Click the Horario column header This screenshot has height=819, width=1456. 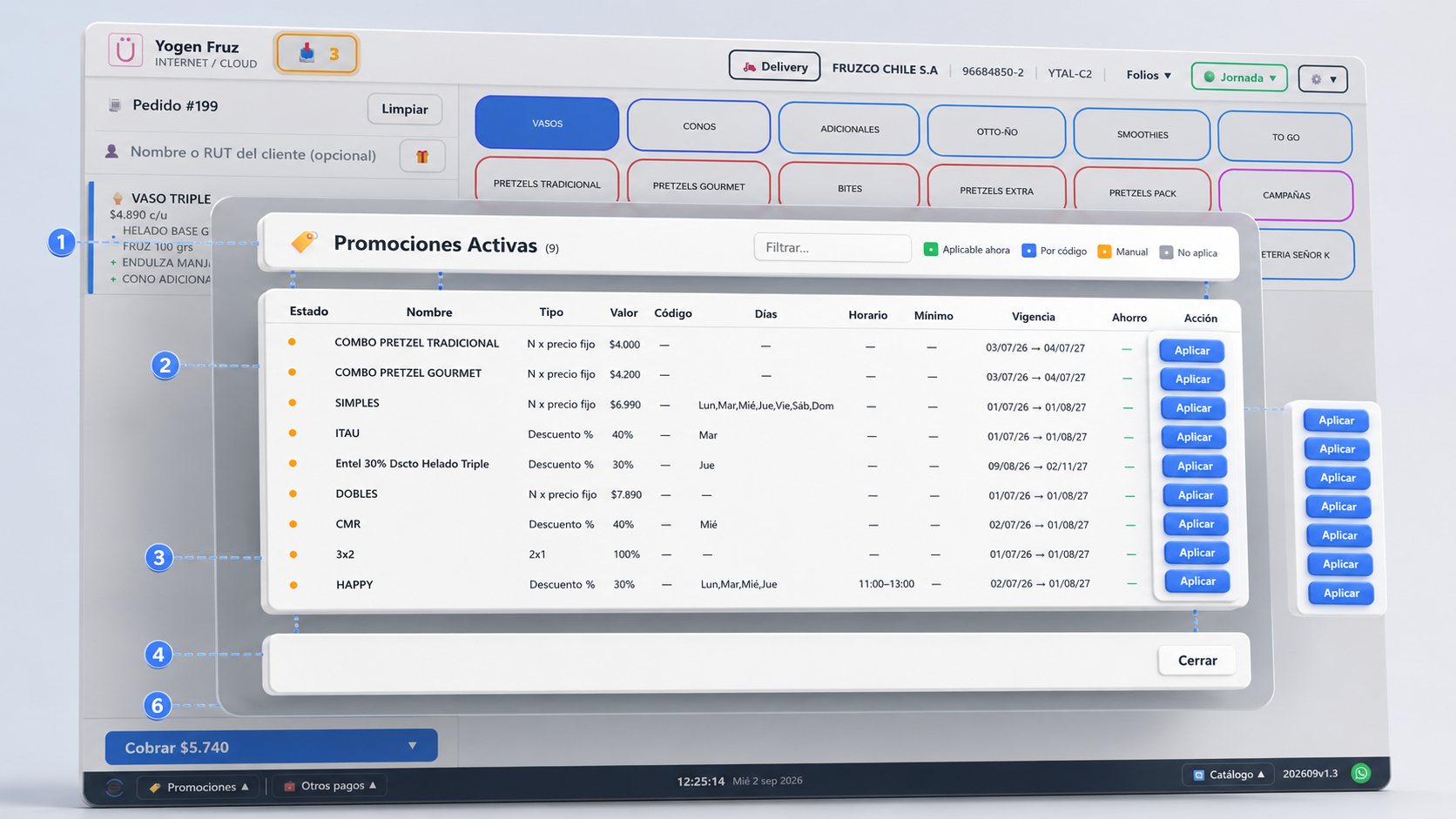(868, 315)
